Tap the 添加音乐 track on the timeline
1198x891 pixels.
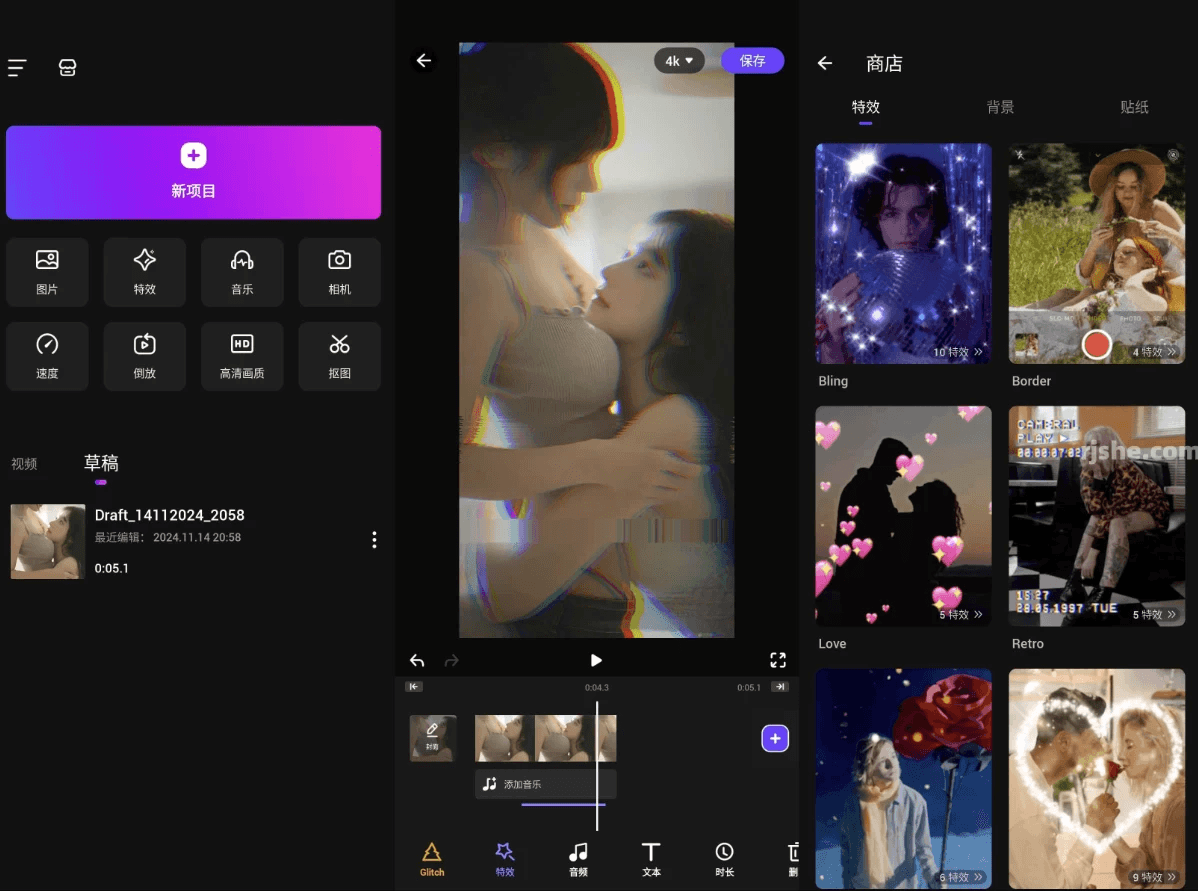tap(545, 784)
